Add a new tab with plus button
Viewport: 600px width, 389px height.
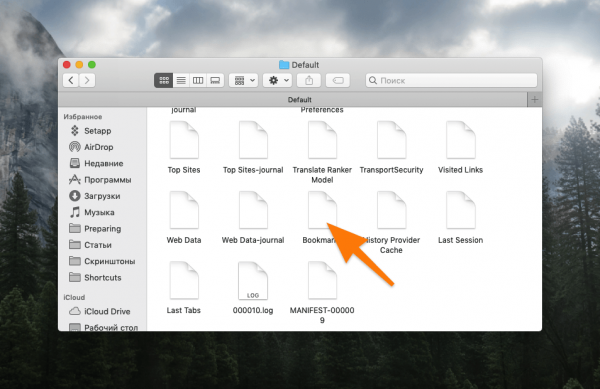pyautogui.click(x=535, y=99)
